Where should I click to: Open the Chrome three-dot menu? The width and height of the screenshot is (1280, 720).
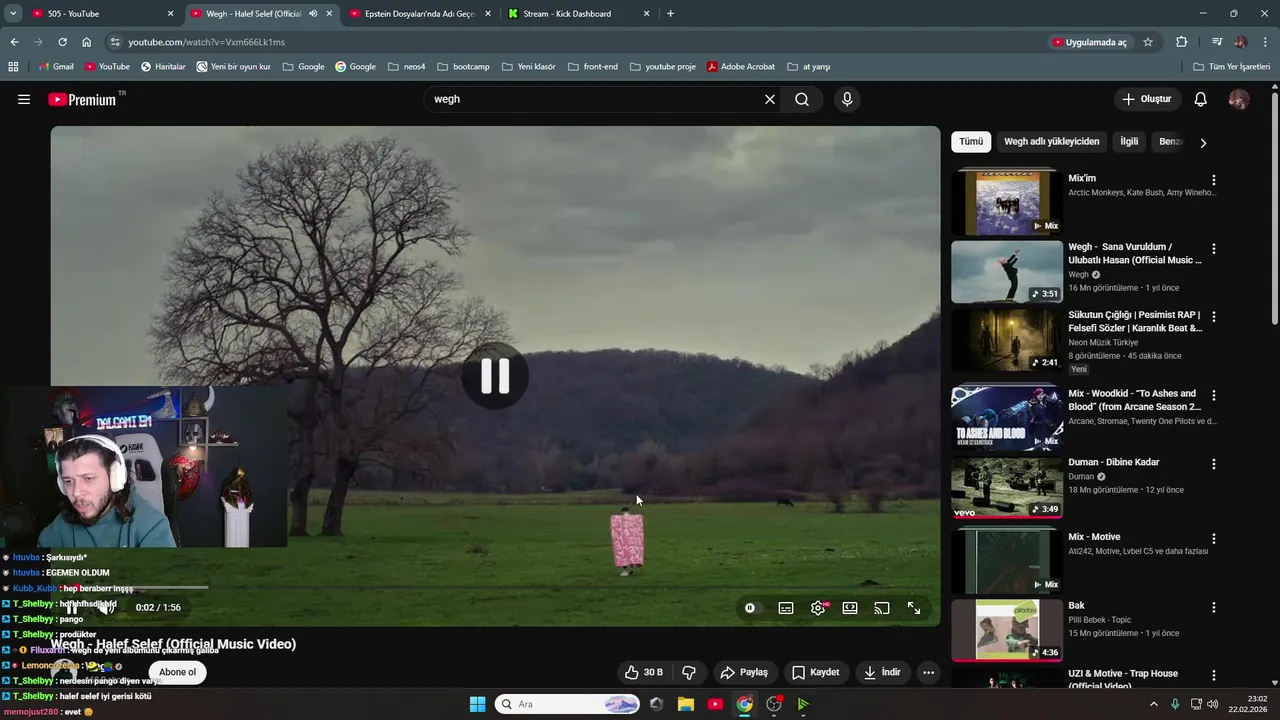[x=1266, y=42]
